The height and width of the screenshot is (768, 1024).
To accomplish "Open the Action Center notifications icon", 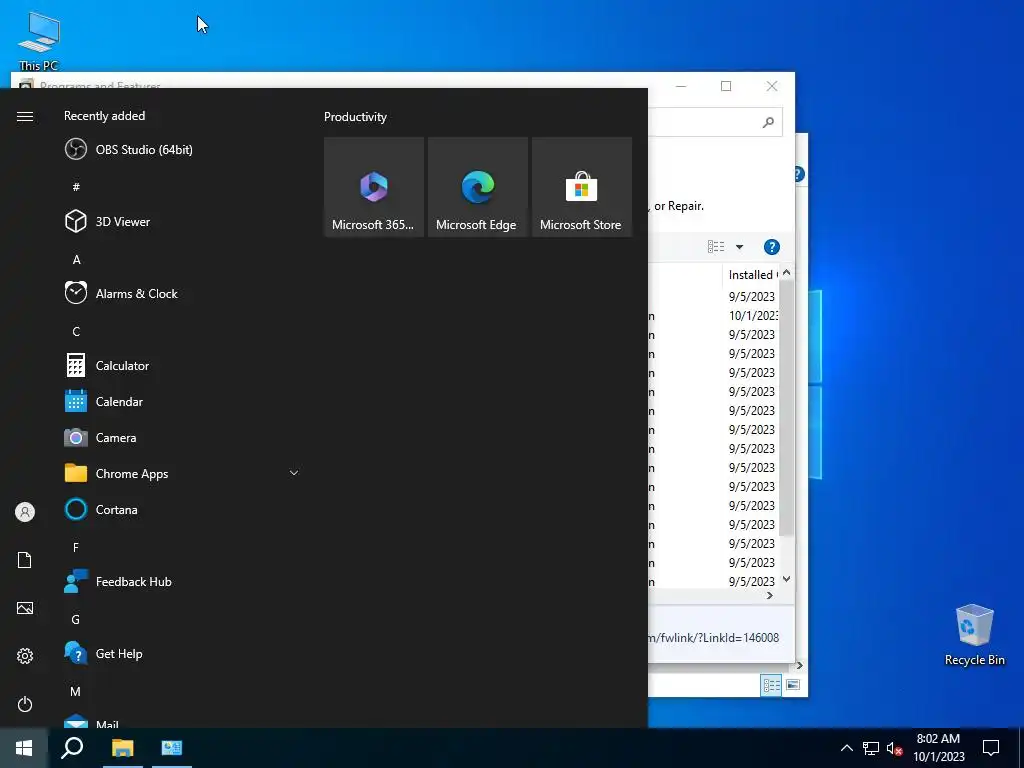I will coord(991,748).
